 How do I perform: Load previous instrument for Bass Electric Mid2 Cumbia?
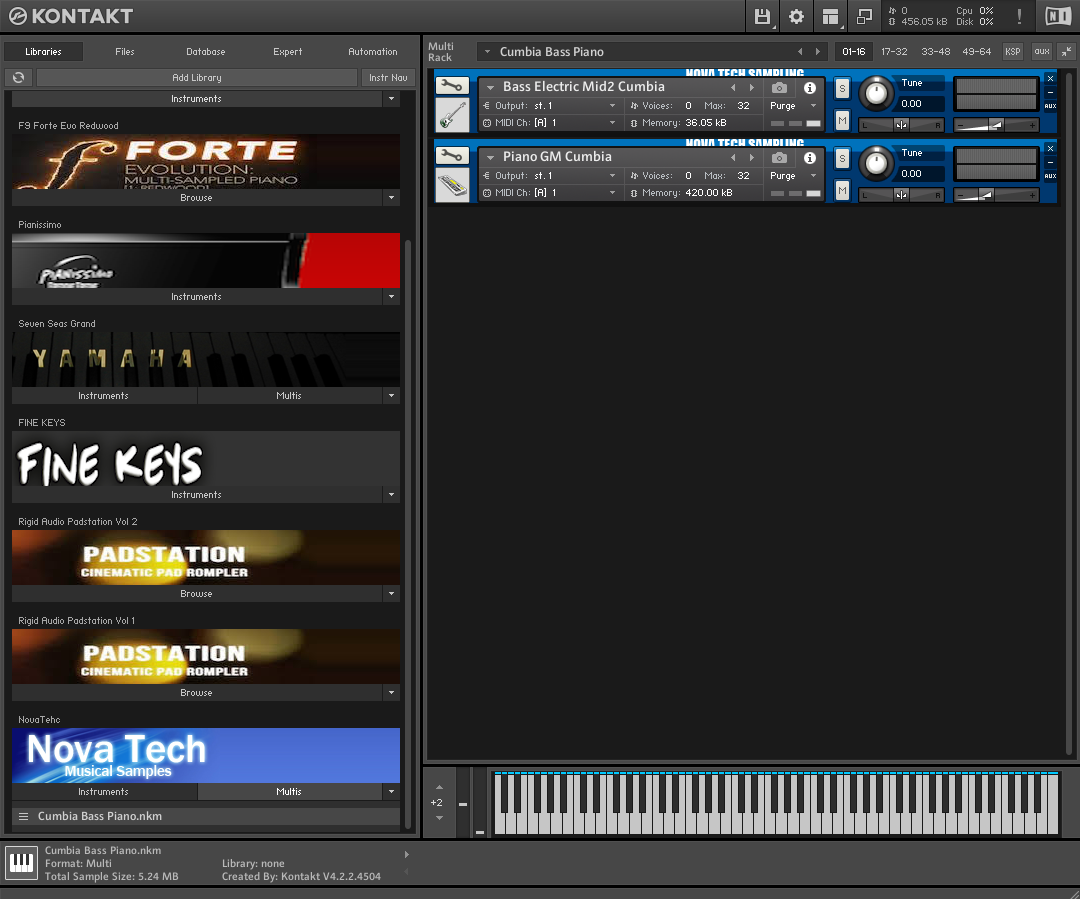click(733, 87)
